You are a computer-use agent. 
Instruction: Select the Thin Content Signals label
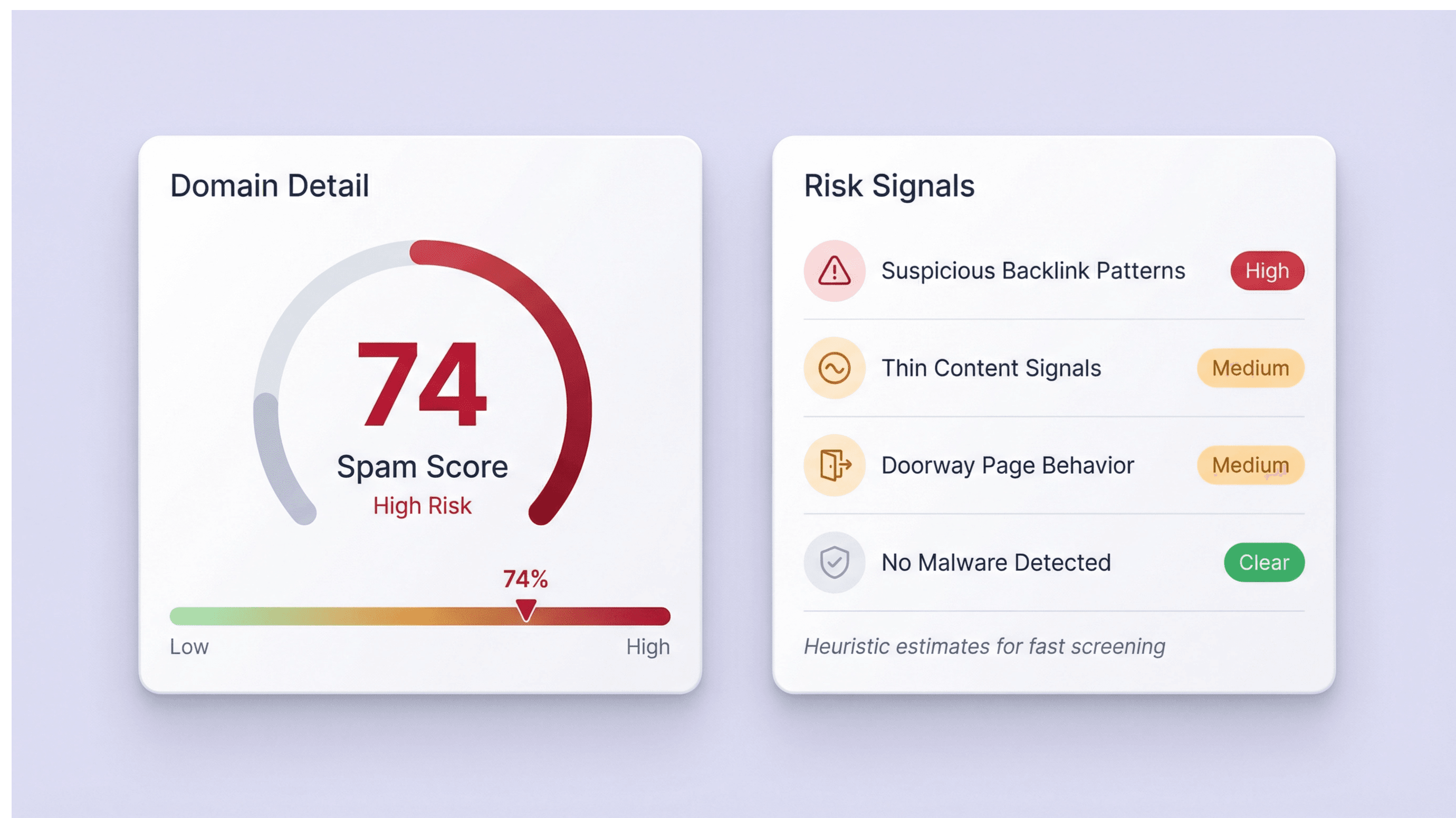point(991,368)
